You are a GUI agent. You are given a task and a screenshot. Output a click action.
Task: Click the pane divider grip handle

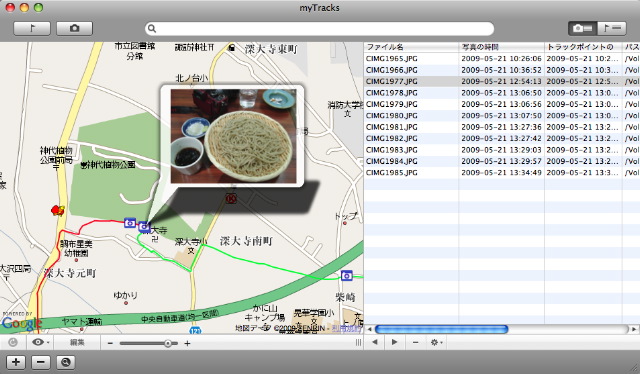tap(358, 343)
